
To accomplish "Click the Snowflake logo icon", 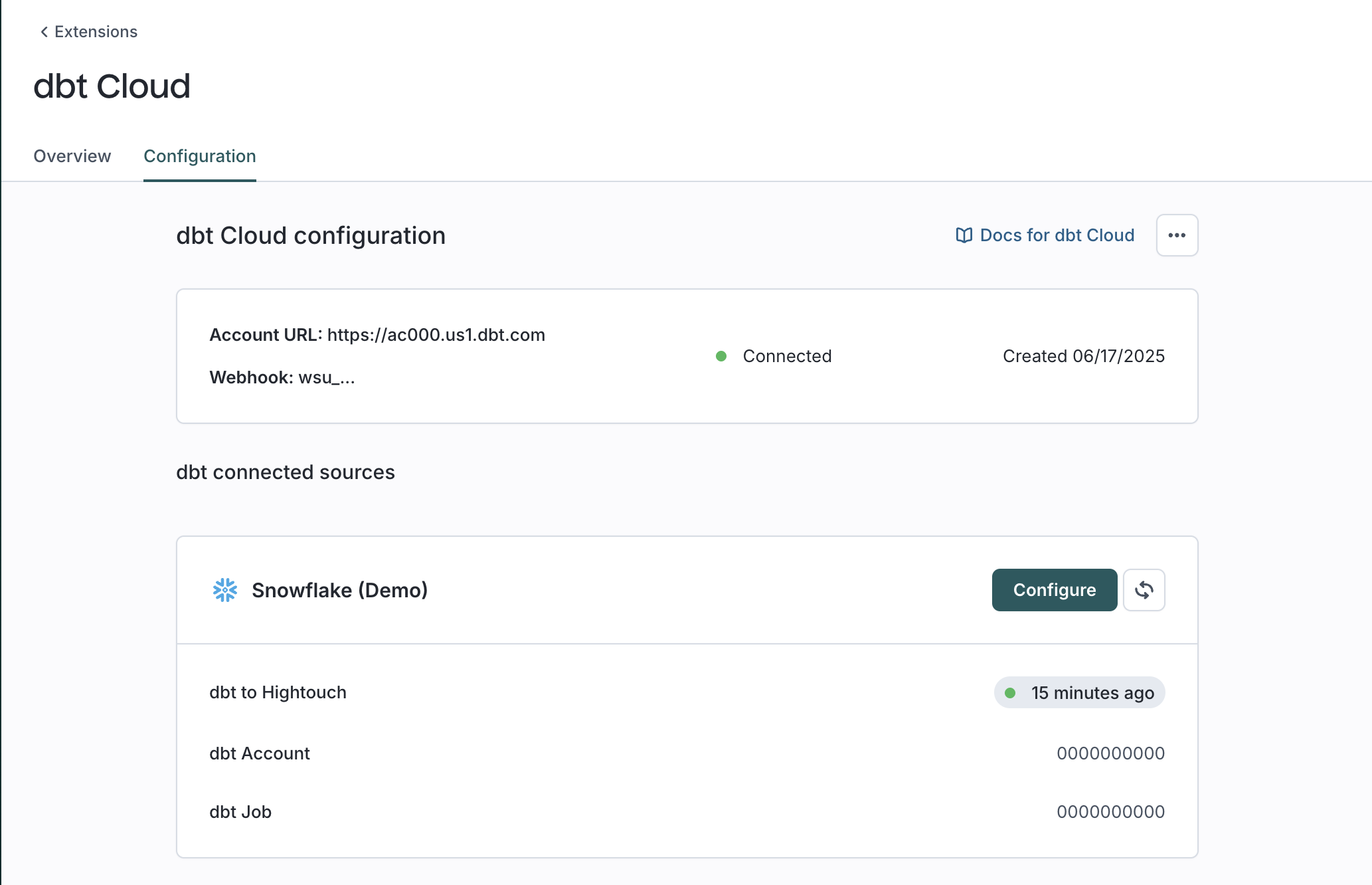I will [225, 590].
